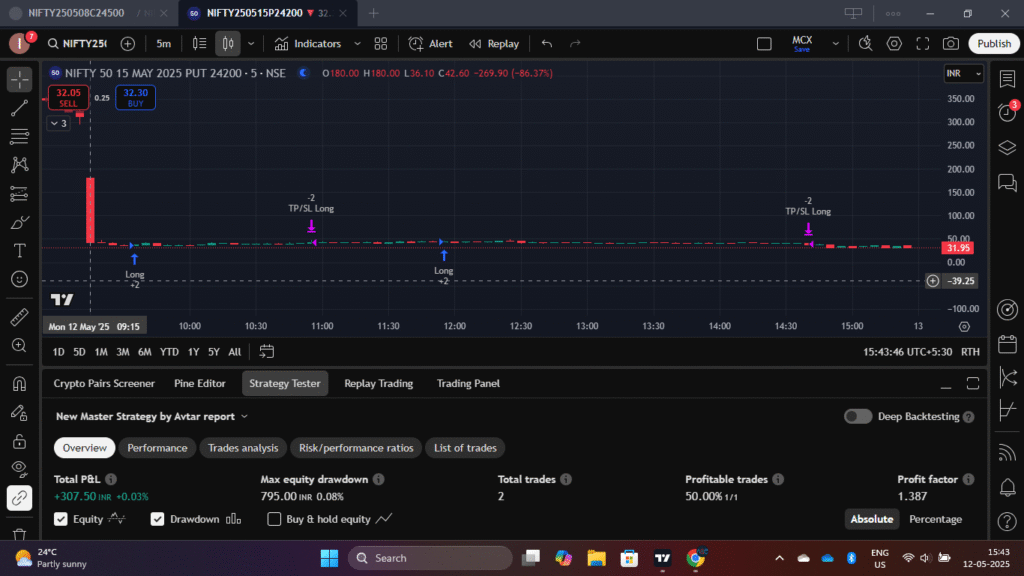Start bar Replay mode

pos(494,44)
